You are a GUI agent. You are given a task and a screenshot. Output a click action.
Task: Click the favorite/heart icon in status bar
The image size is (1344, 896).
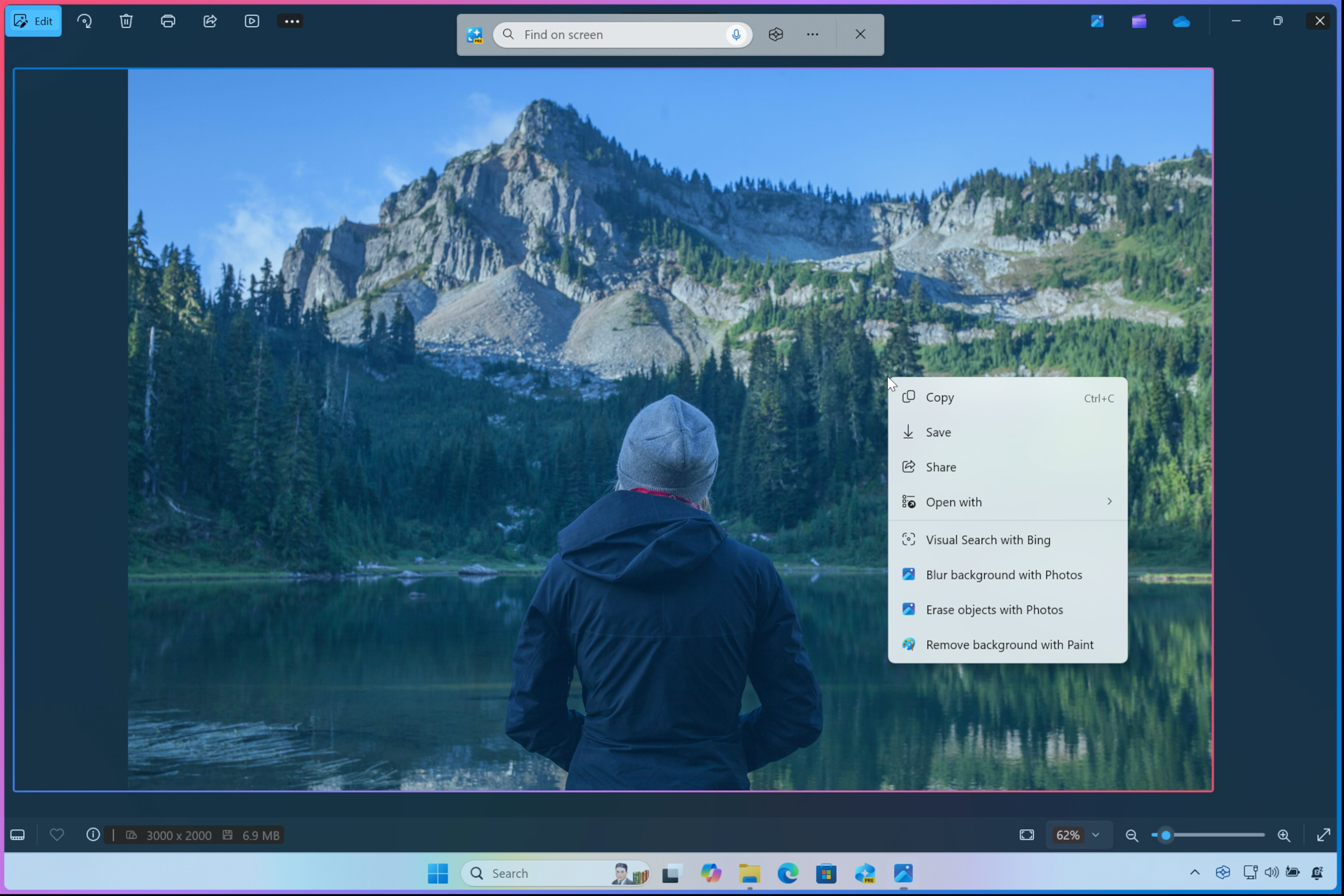pos(56,834)
